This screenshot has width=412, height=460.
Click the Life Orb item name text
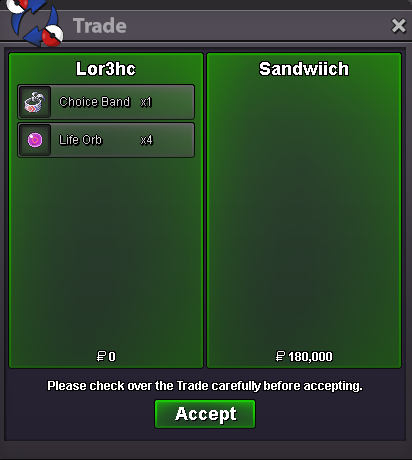[x=80, y=140]
